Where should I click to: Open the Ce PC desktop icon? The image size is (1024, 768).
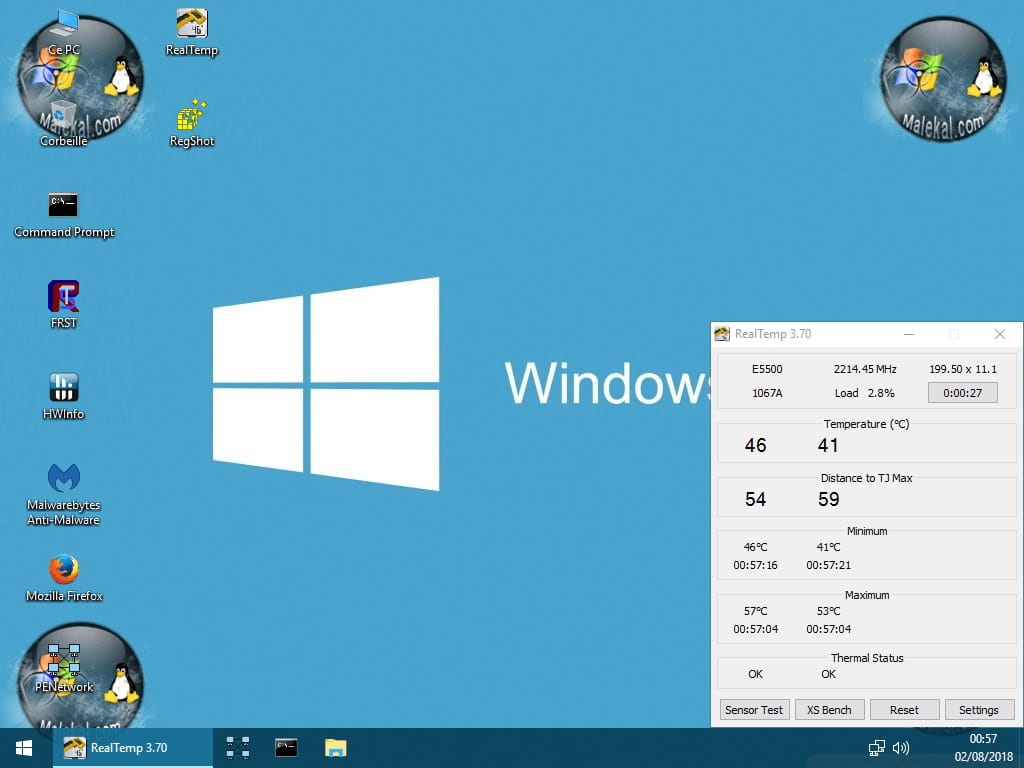pos(64,33)
